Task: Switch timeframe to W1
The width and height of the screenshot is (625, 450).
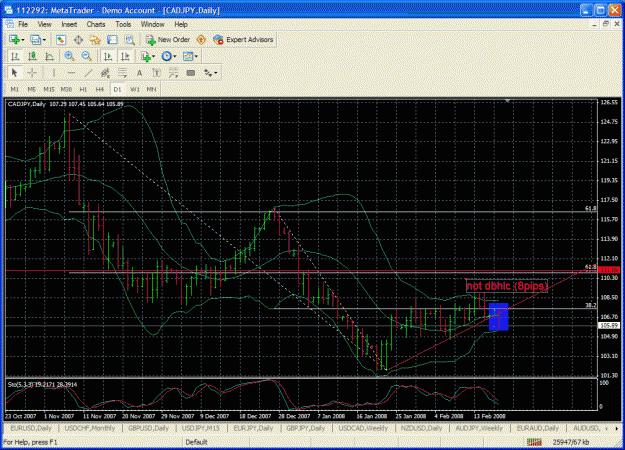Action: (135, 89)
